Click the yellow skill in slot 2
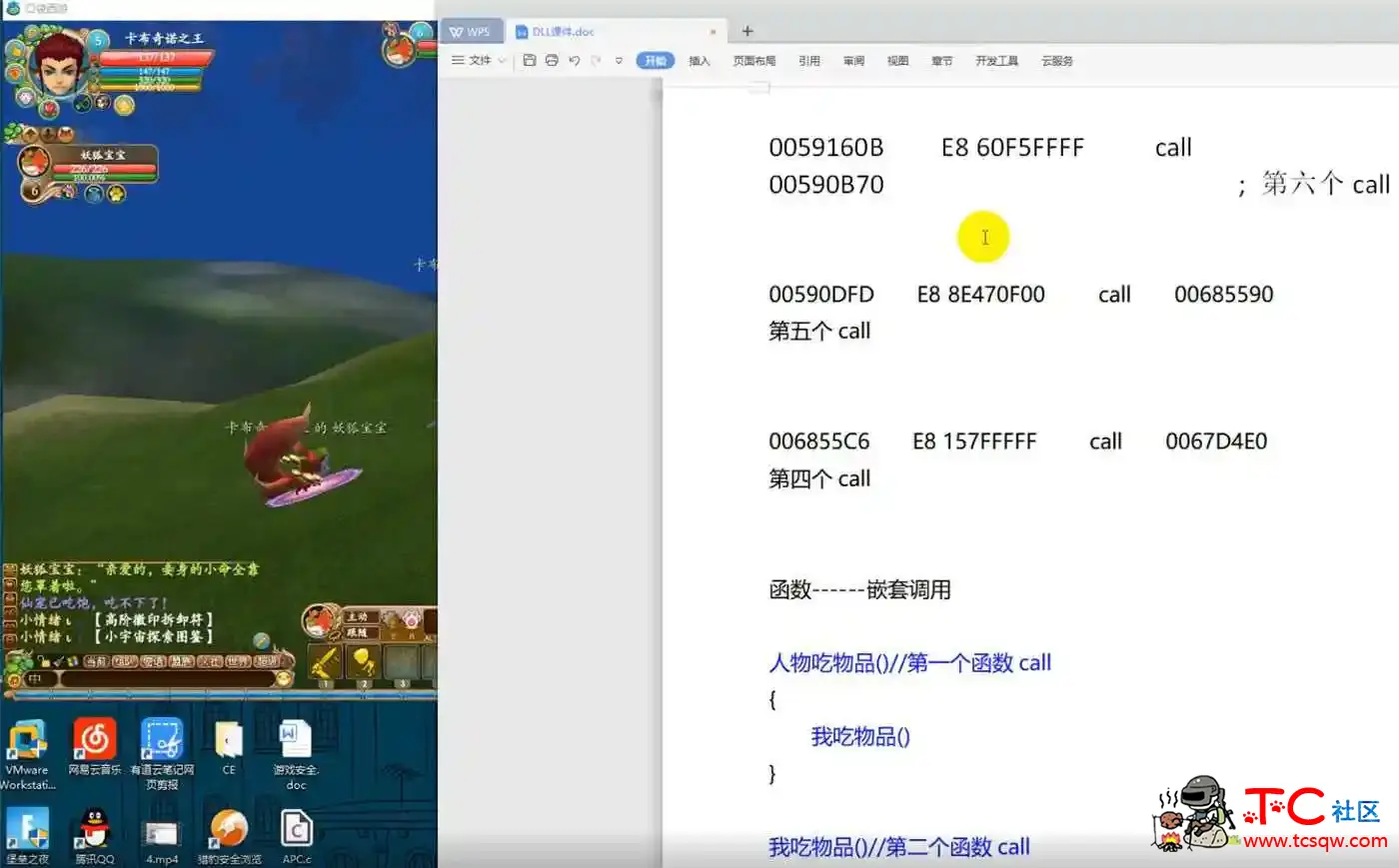This screenshot has height=868, width=1399. click(364, 662)
